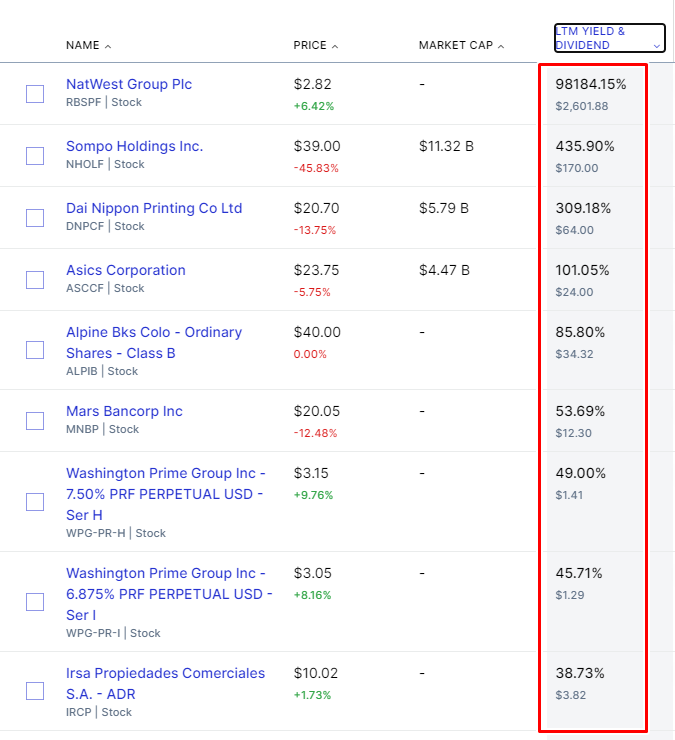The image size is (675, 740).
Task: Select the Mars Bancorp Inc checkbox
Action: (35, 421)
